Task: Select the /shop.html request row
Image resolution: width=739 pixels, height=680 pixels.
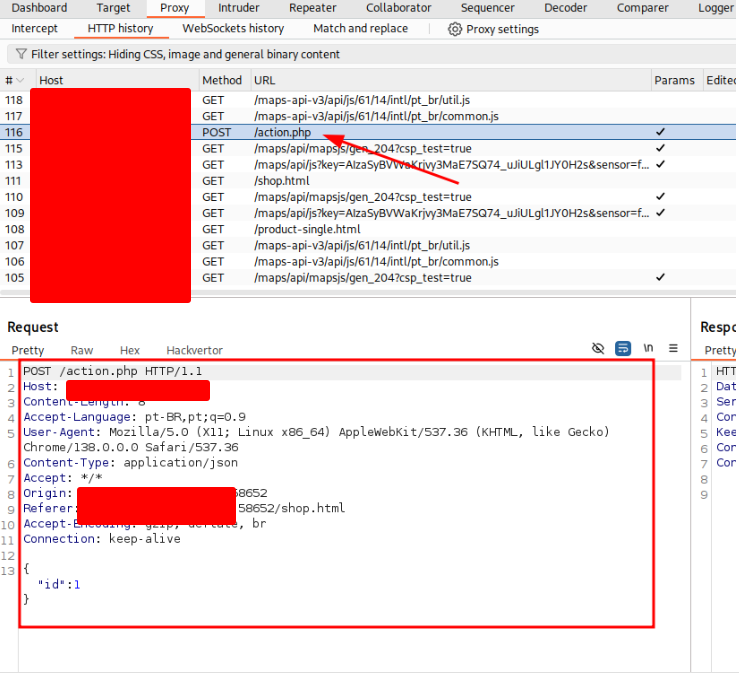Action: pyautogui.click(x=281, y=181)
